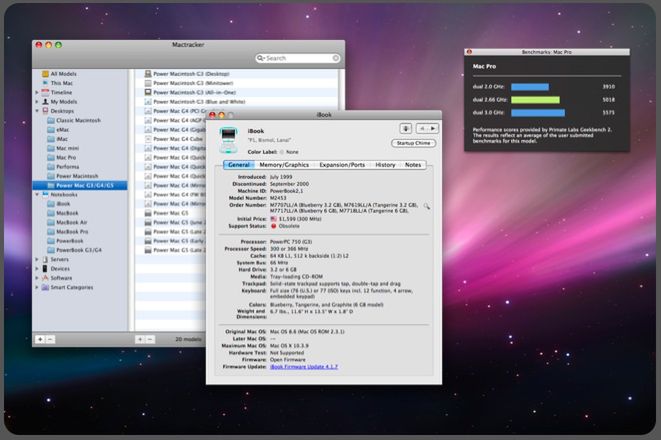This screenshot has height=440, width=661.
Task: Expand the Software disclosure triangle
Action: [x=37, y=278]
